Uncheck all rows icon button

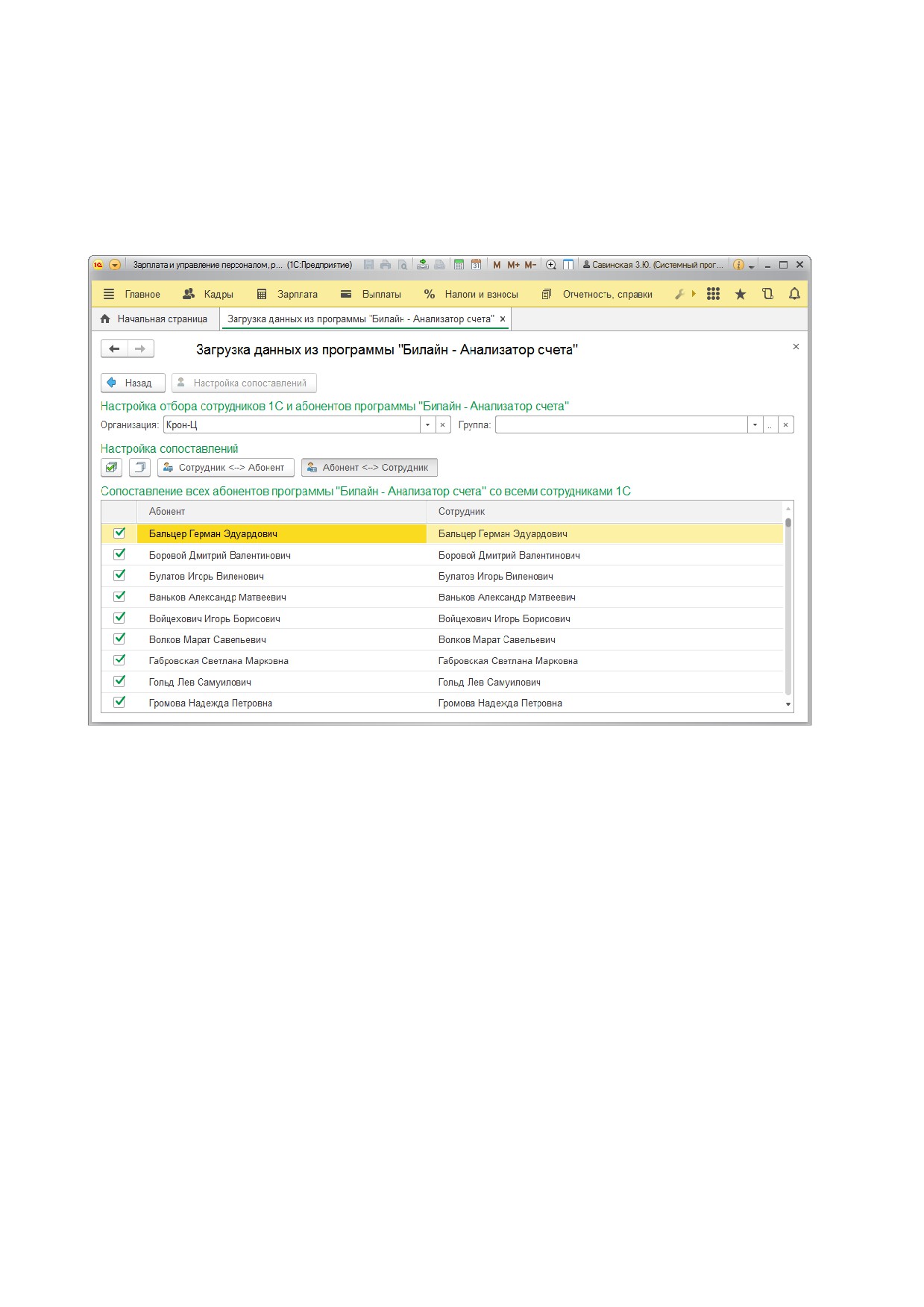click(x=139, y=468)
